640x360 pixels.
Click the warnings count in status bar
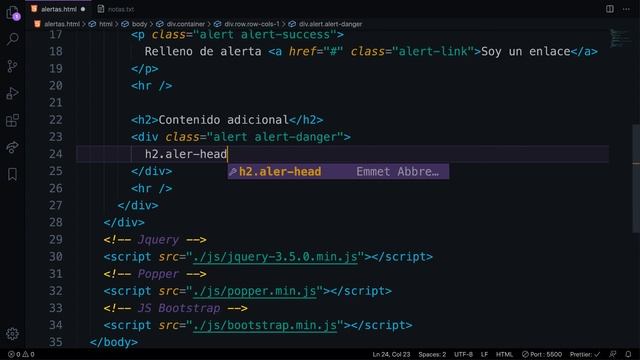(28, 354)
